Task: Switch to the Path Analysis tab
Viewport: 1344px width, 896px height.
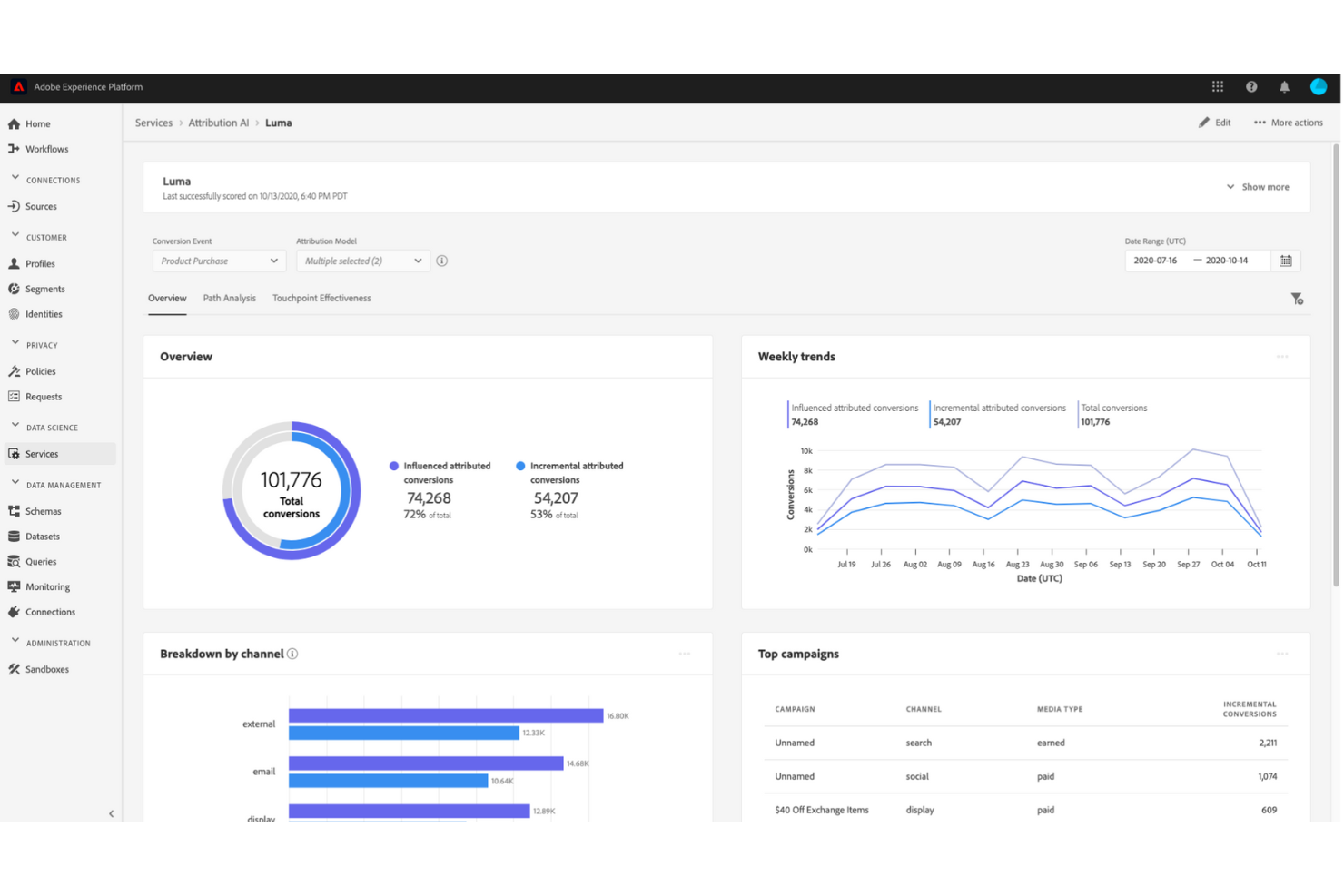Action: [230, 299]
